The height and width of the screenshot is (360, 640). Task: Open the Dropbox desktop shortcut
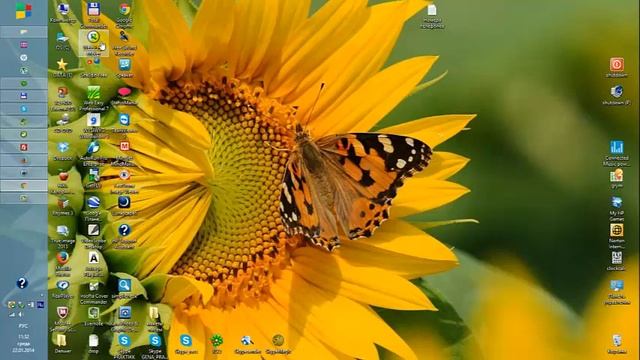click(x=63, y=151)
